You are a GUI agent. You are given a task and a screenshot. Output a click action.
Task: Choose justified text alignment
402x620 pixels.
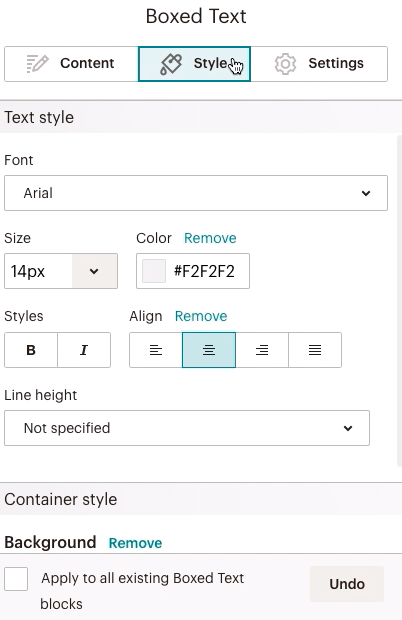(x=315, y=350)
